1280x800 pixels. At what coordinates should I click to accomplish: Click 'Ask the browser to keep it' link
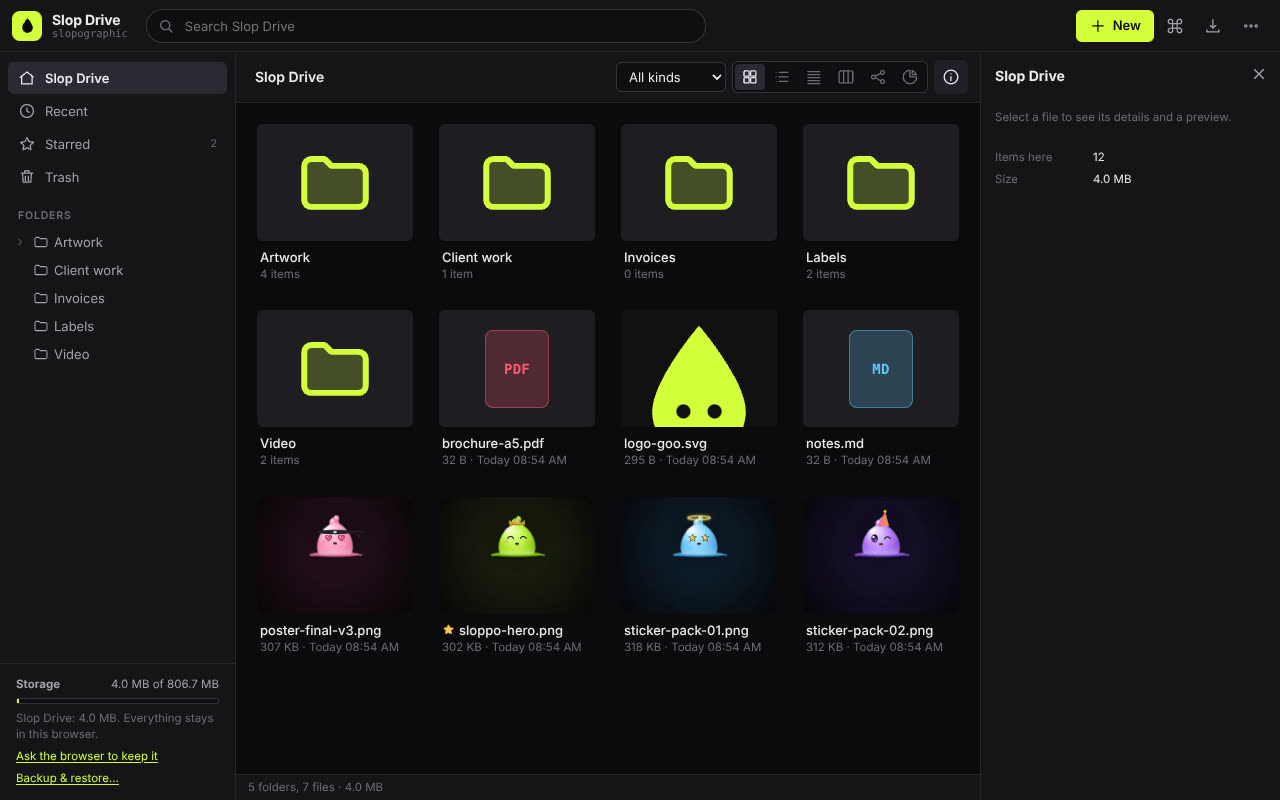(x=87, y=756)
